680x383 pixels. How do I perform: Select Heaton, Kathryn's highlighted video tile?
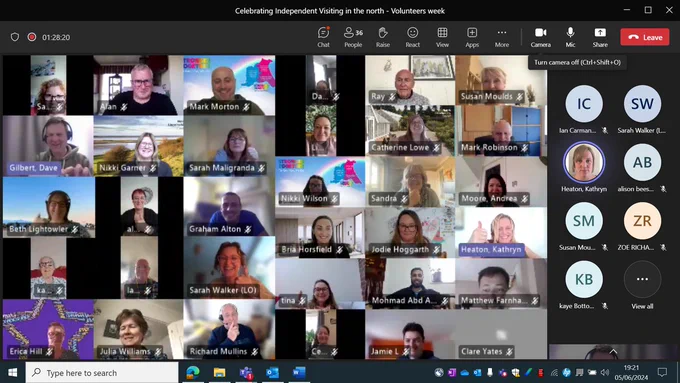click(x=501, y=232)
